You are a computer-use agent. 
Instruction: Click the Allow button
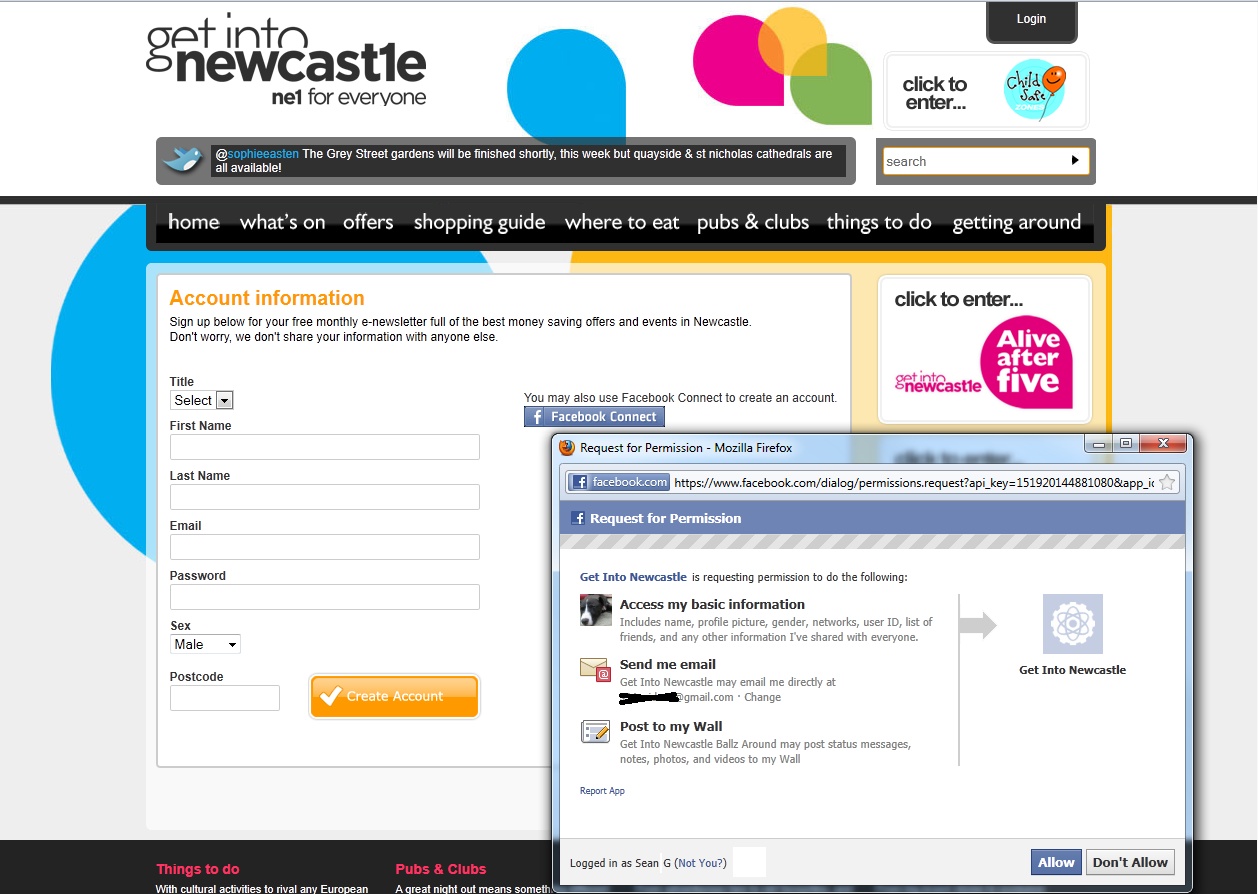(x=1056, y=862)
